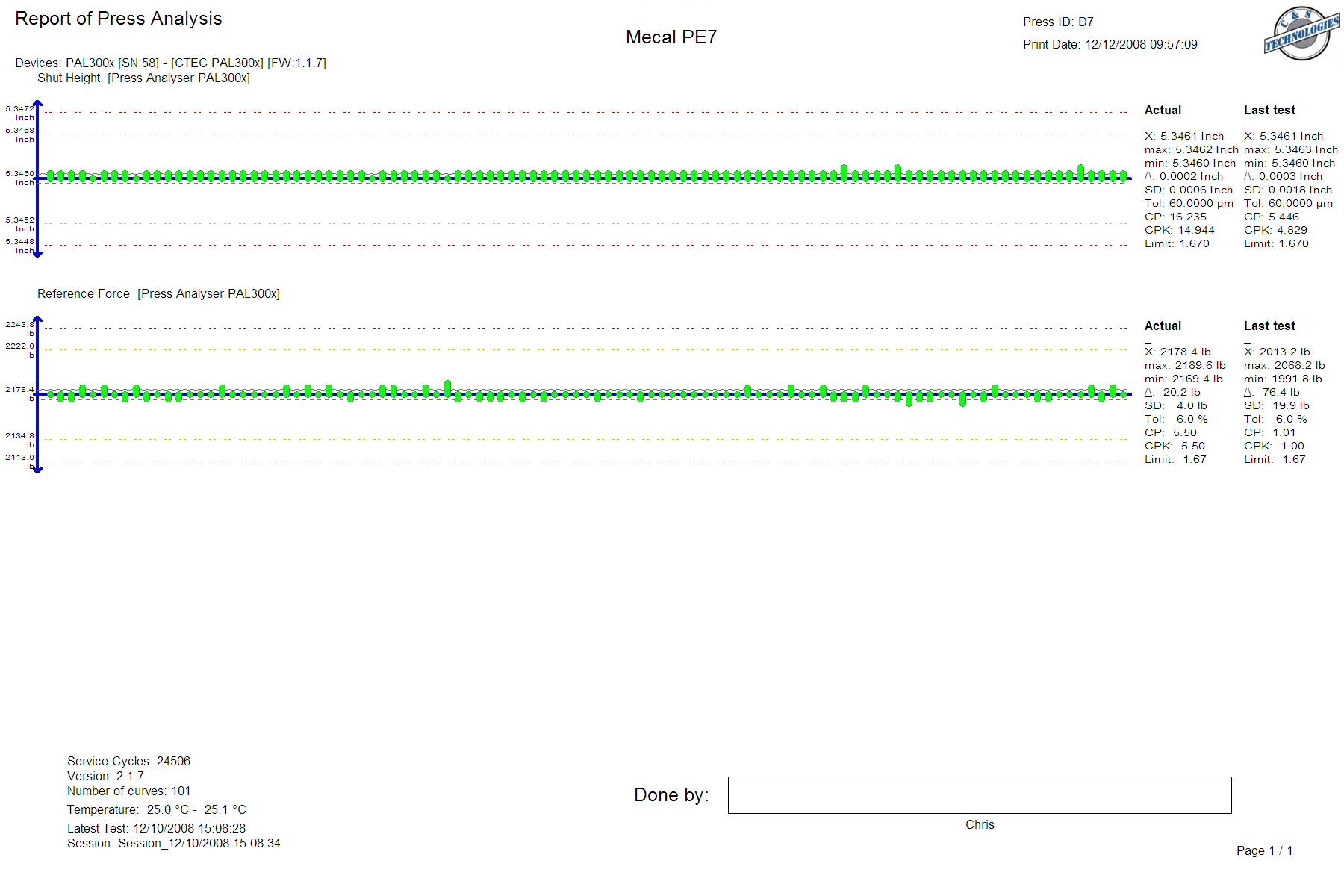
Task: Click the Service Cycles: 24506 line
Action: tap(128, 762)
